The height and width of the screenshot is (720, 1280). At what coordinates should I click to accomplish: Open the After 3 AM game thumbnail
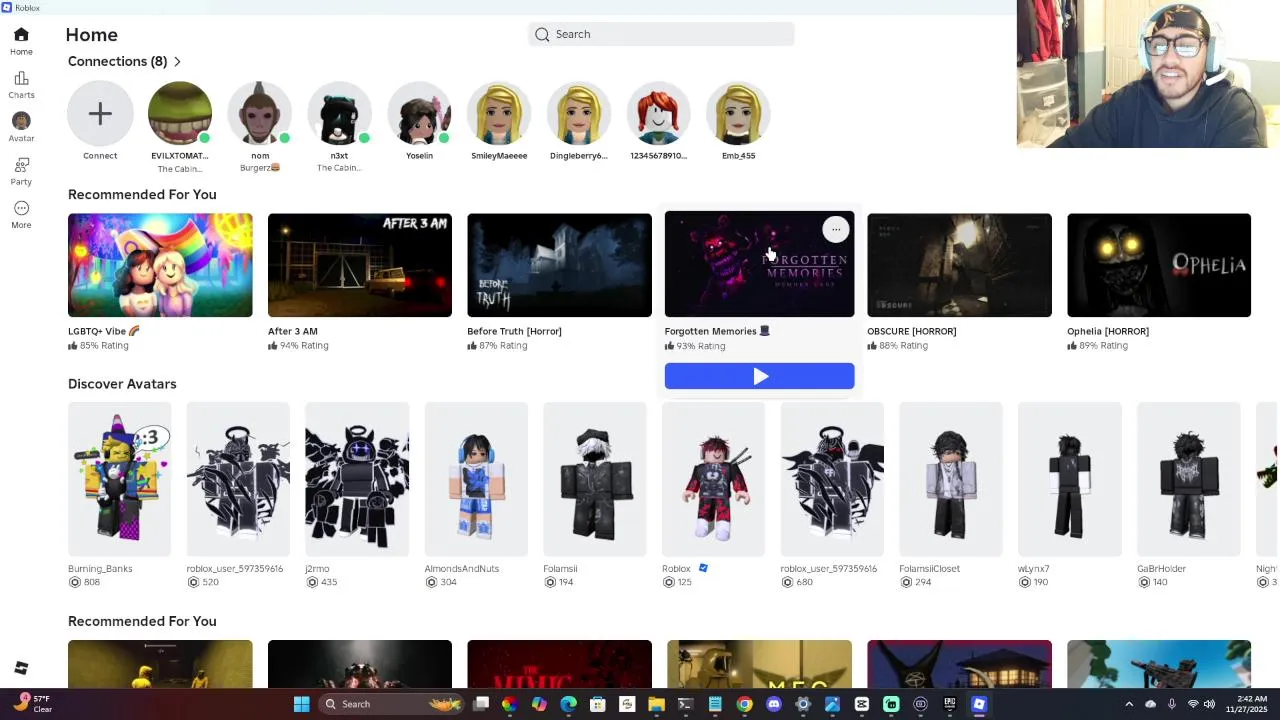[x=360, y=265]
